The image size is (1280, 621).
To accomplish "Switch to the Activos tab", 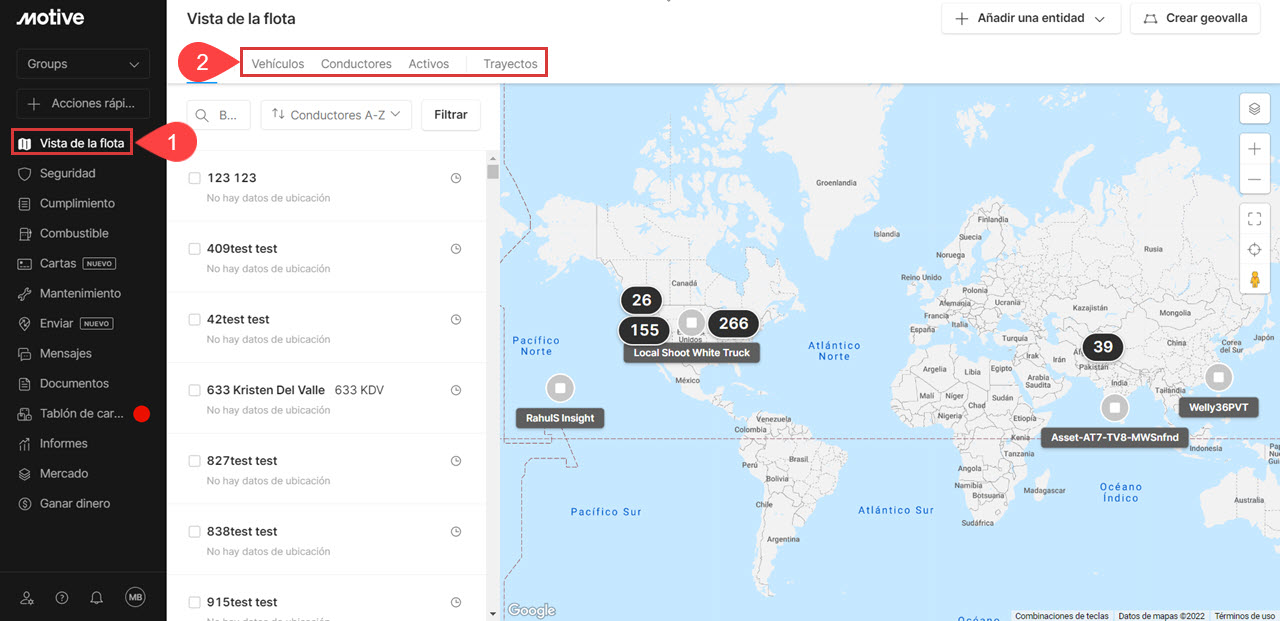I will pyautogui.click(x=429, y=64).
